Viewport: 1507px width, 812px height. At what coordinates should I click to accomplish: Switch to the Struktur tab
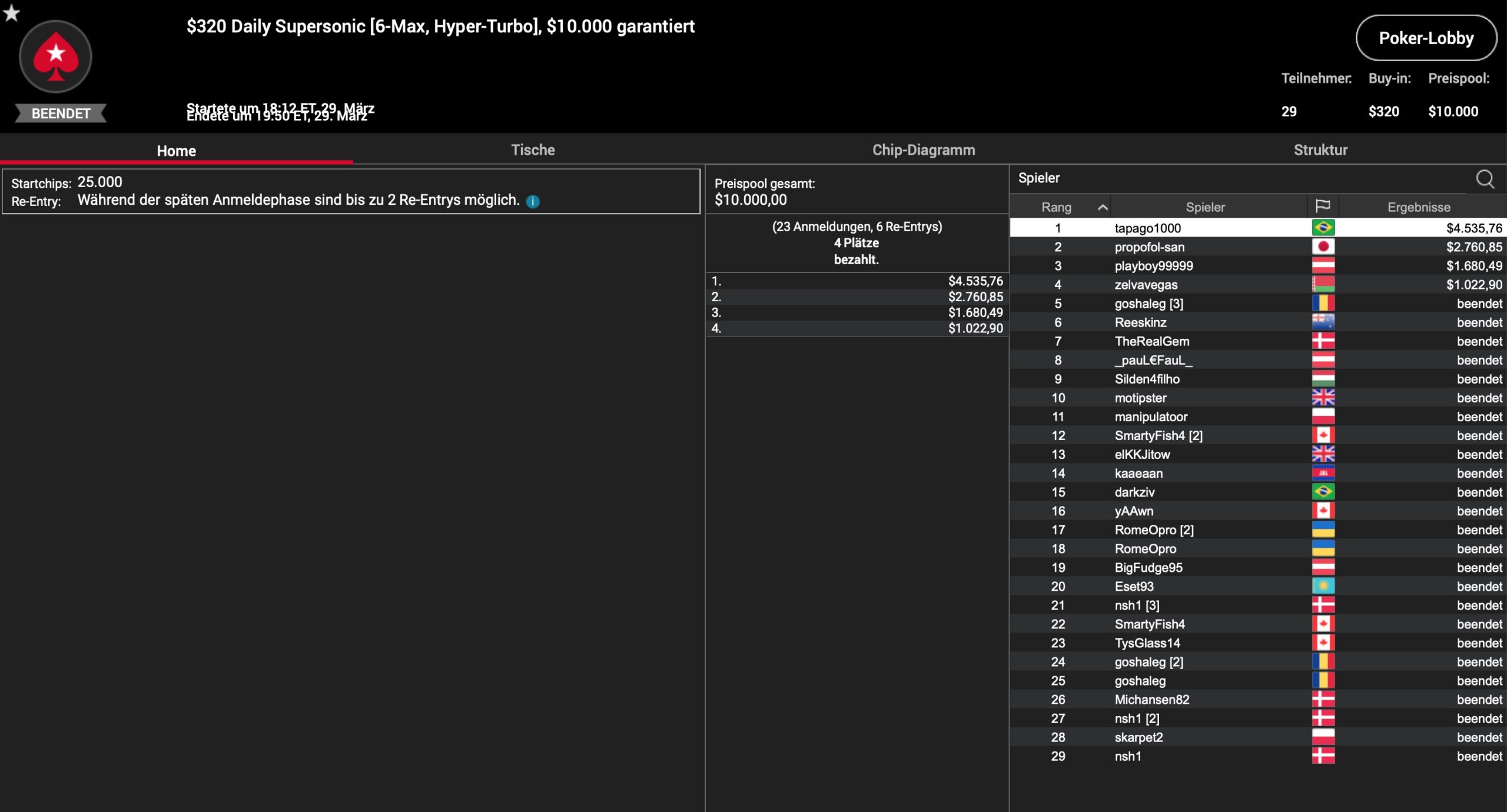coord(1320,150)
